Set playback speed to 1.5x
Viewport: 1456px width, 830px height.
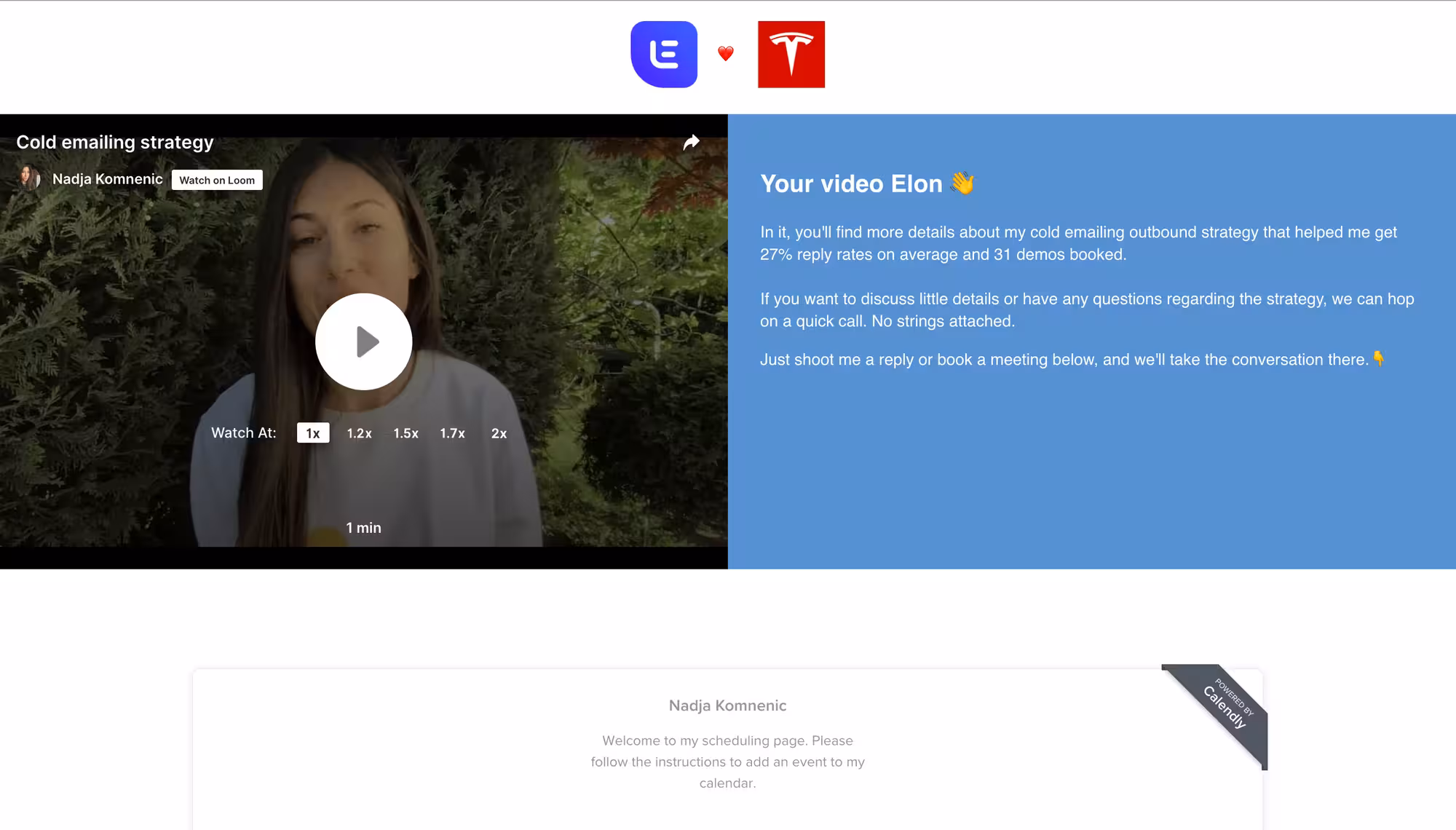(405, 433)
